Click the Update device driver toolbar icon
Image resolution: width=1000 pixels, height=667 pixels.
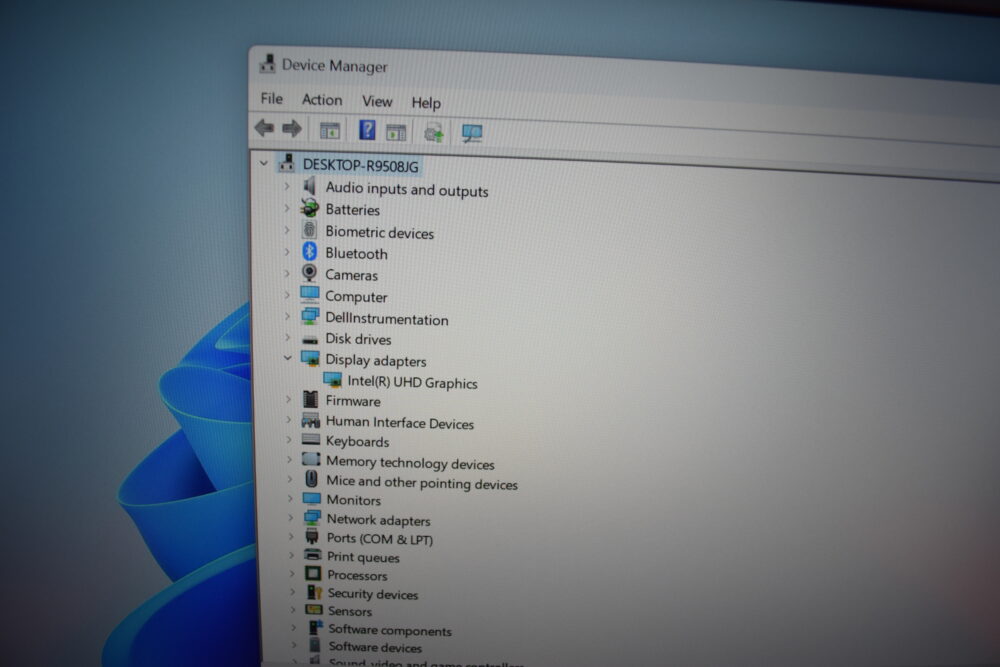[x=434, y=133]
